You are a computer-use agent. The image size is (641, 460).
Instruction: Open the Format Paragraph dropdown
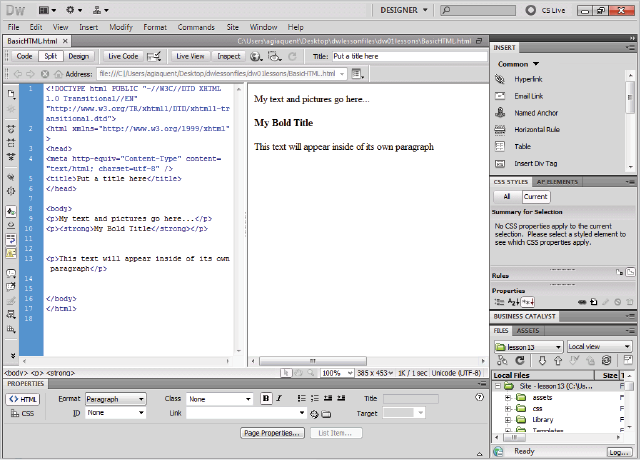115,399
